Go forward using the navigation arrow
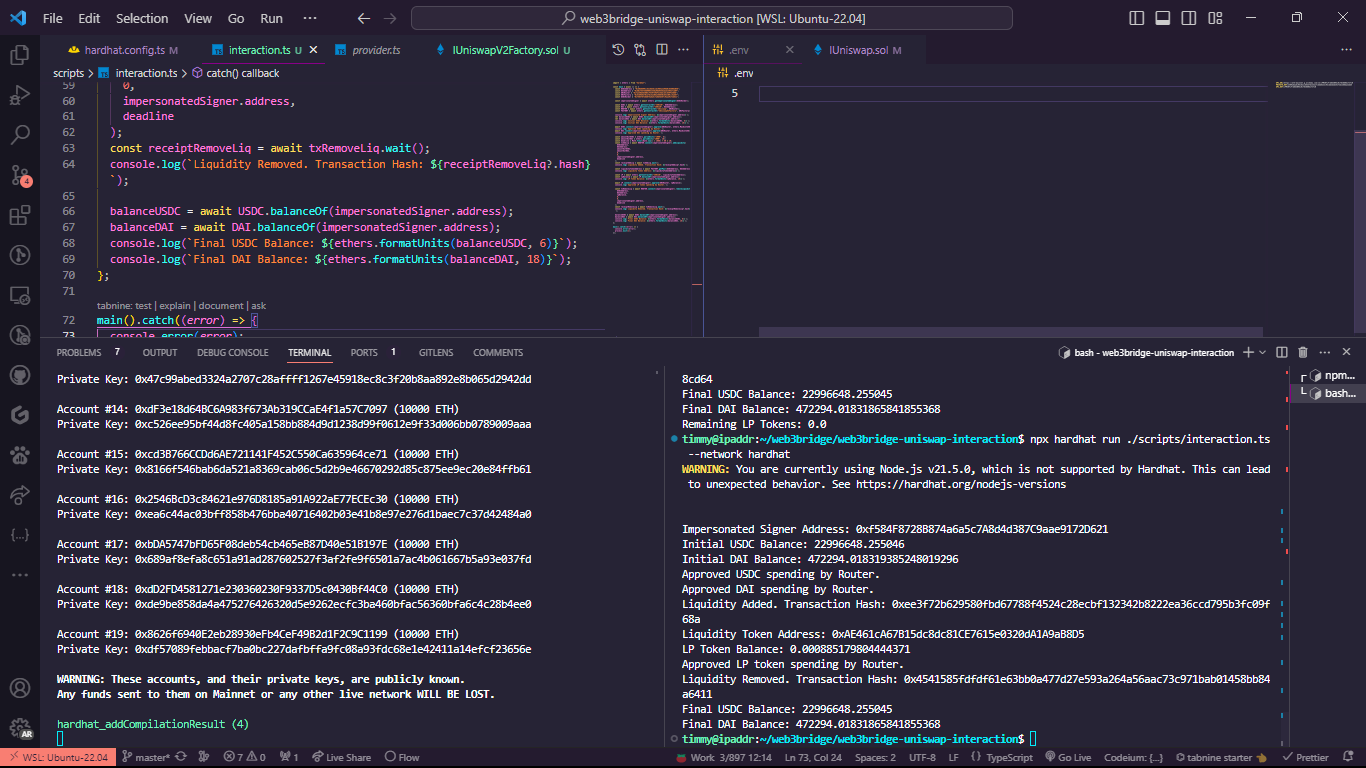The height and width of the screenshot is (768, 1366). coord(390,18)
